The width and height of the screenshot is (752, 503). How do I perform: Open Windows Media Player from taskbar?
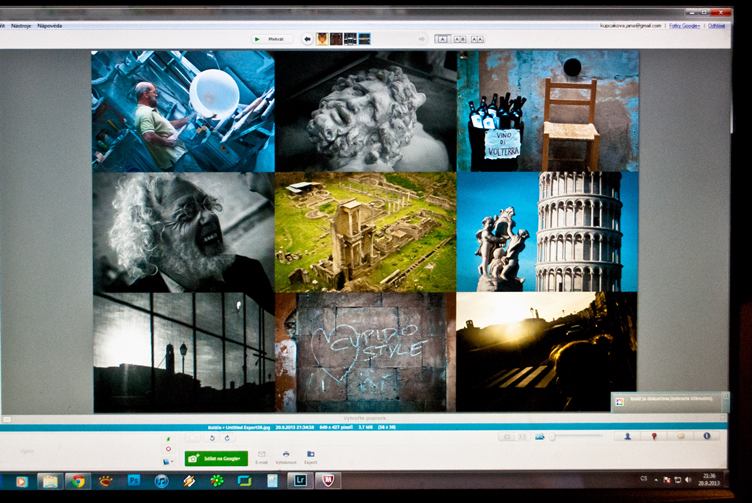point(21,481)
